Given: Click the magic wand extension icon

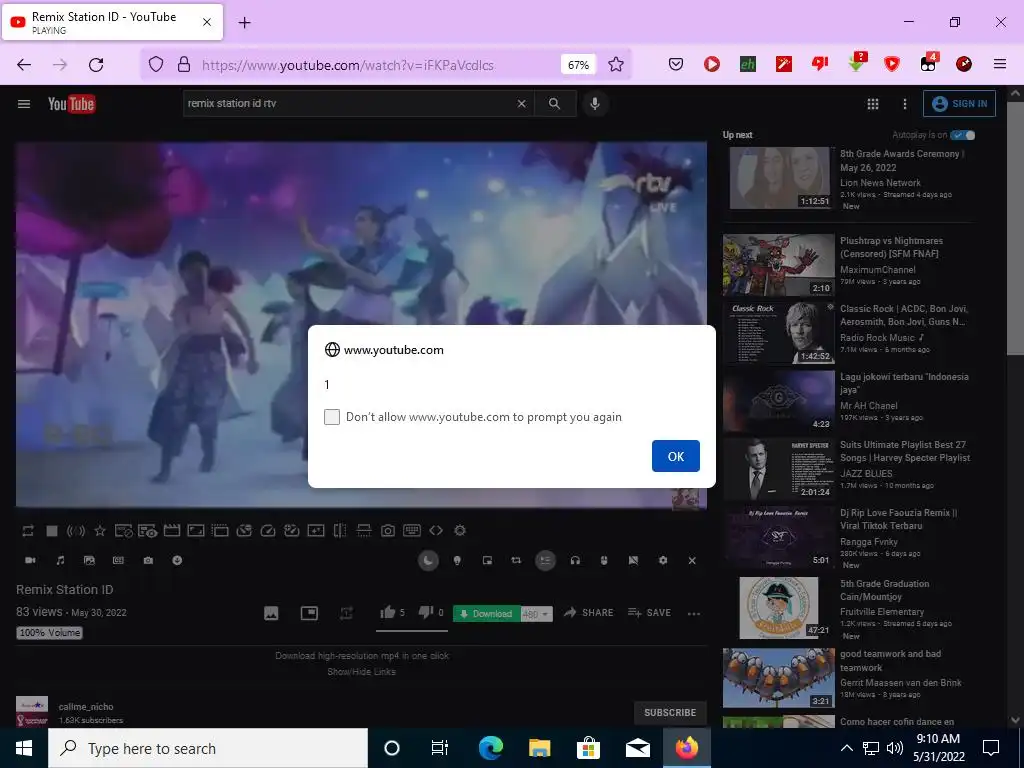Looking at the screenshot, I should pos(784,64).
